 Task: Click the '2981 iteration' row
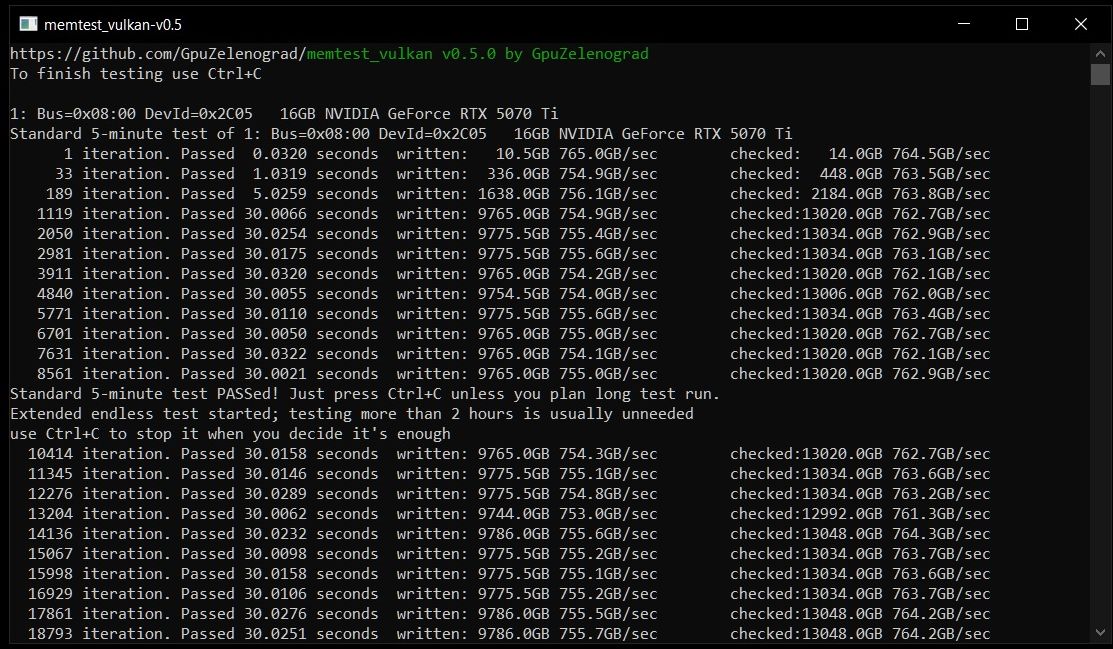[513, 253]
